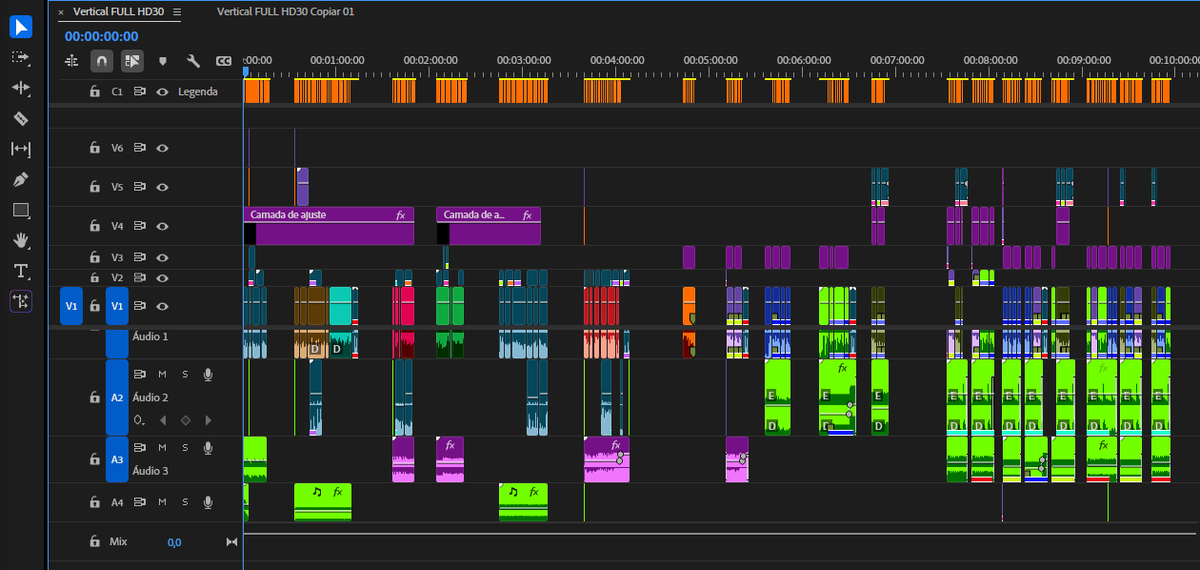Select the Razor tool
Screen dimensions: 1200x570
21,118
